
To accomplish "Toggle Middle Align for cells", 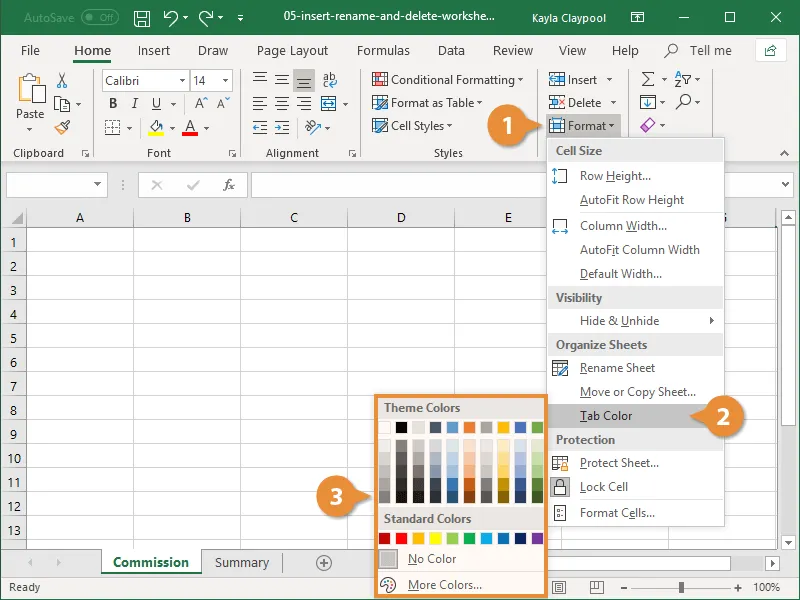I will click(x=282, y=80).
